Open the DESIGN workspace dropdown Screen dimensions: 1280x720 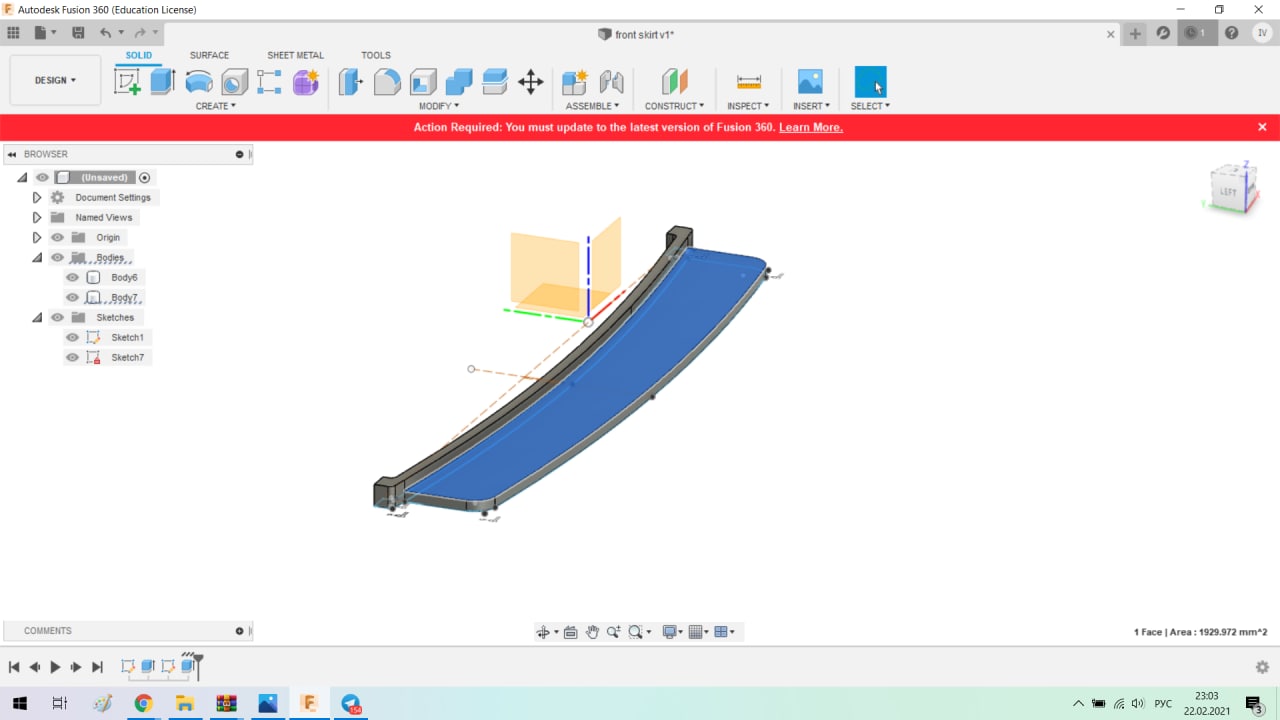(x=55, y=80)
